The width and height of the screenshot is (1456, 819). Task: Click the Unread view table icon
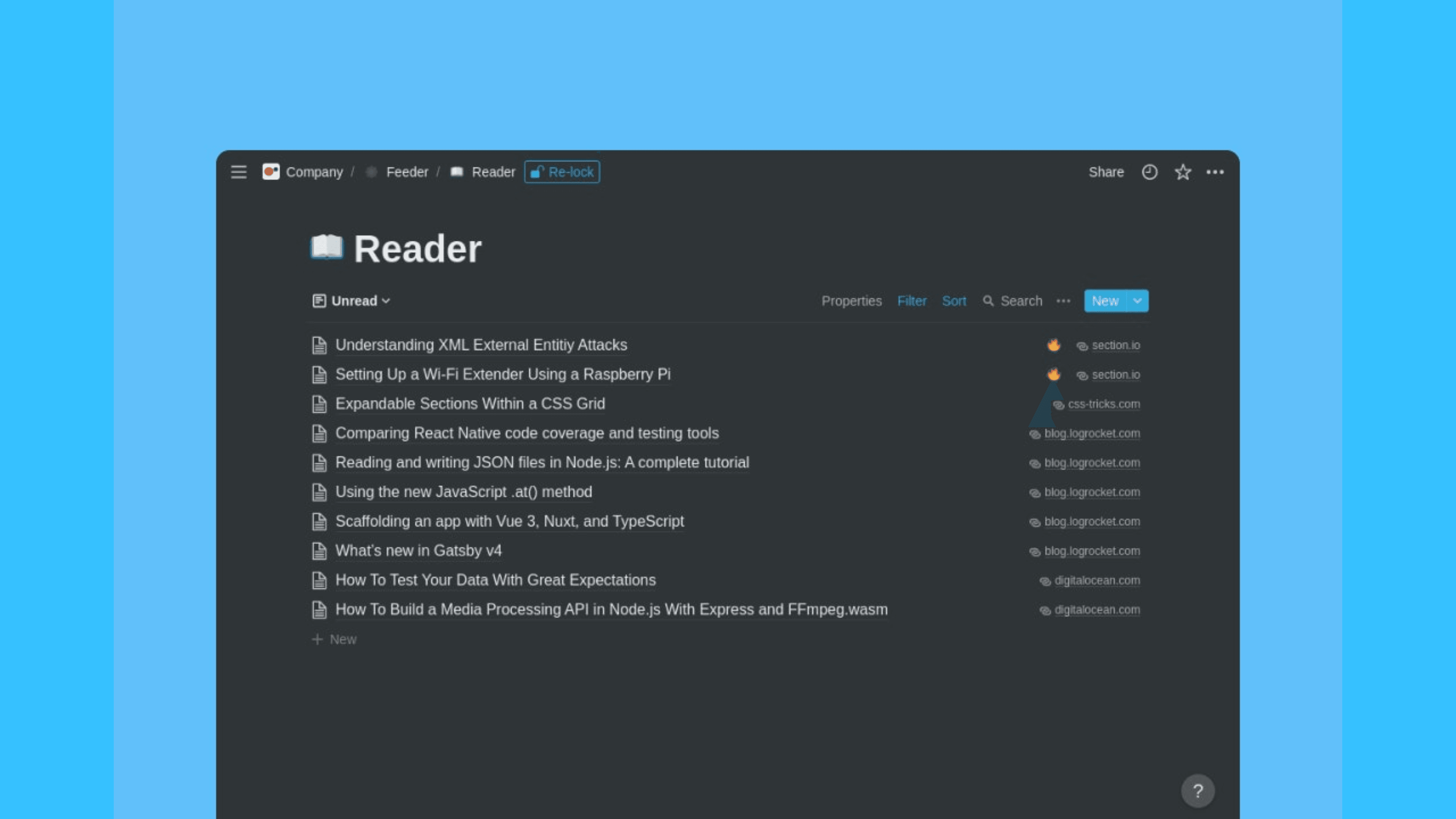coord(319,301)
